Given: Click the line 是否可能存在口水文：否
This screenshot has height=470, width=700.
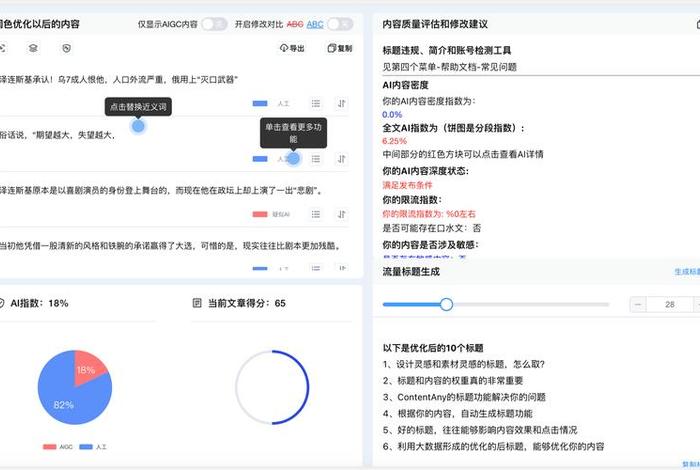Looking at the screenshot, I should pyautogui.click(x=431, y=228).
